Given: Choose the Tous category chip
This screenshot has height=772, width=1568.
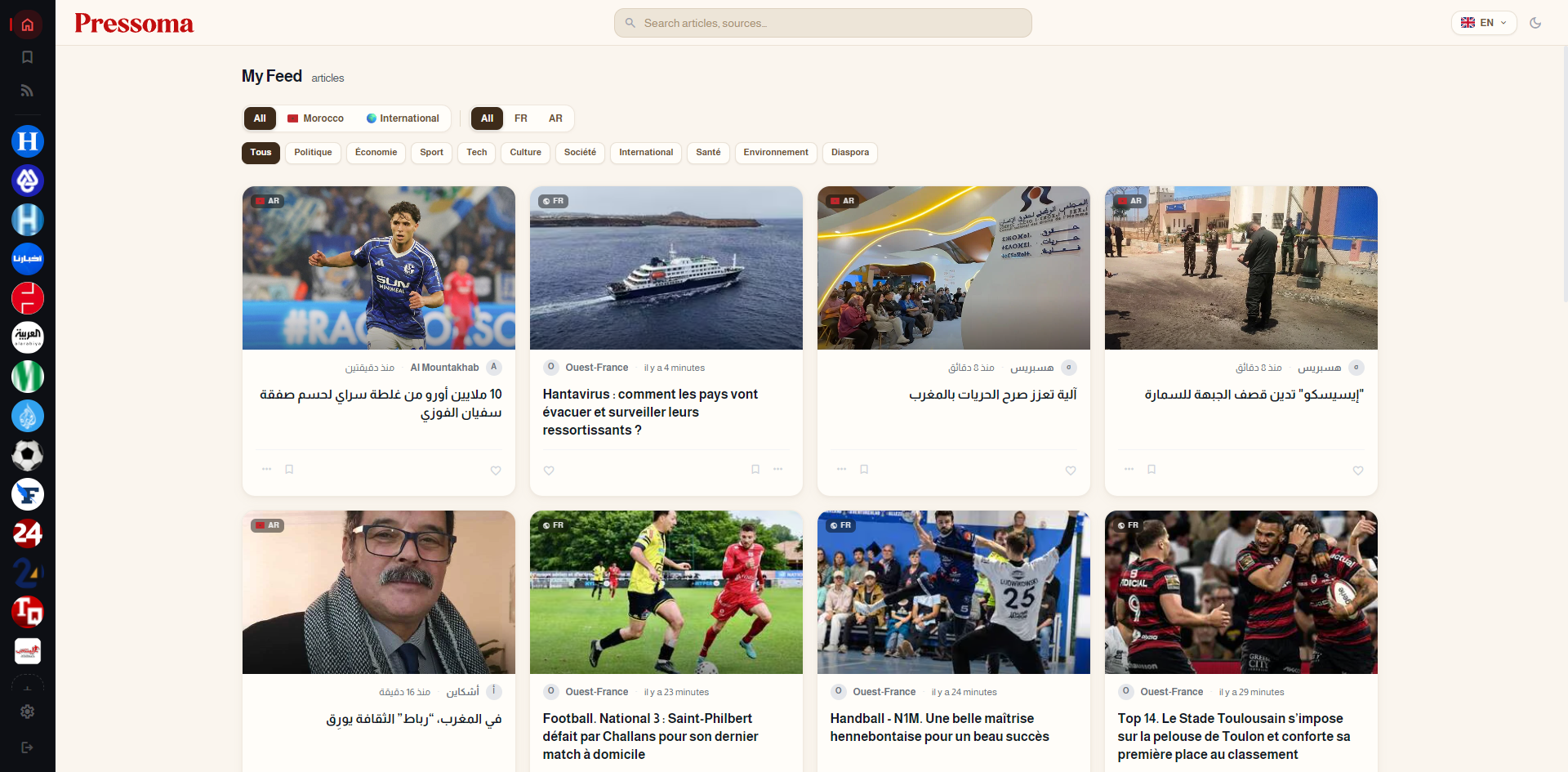Looking at the screenshot, I should point(261,153).
